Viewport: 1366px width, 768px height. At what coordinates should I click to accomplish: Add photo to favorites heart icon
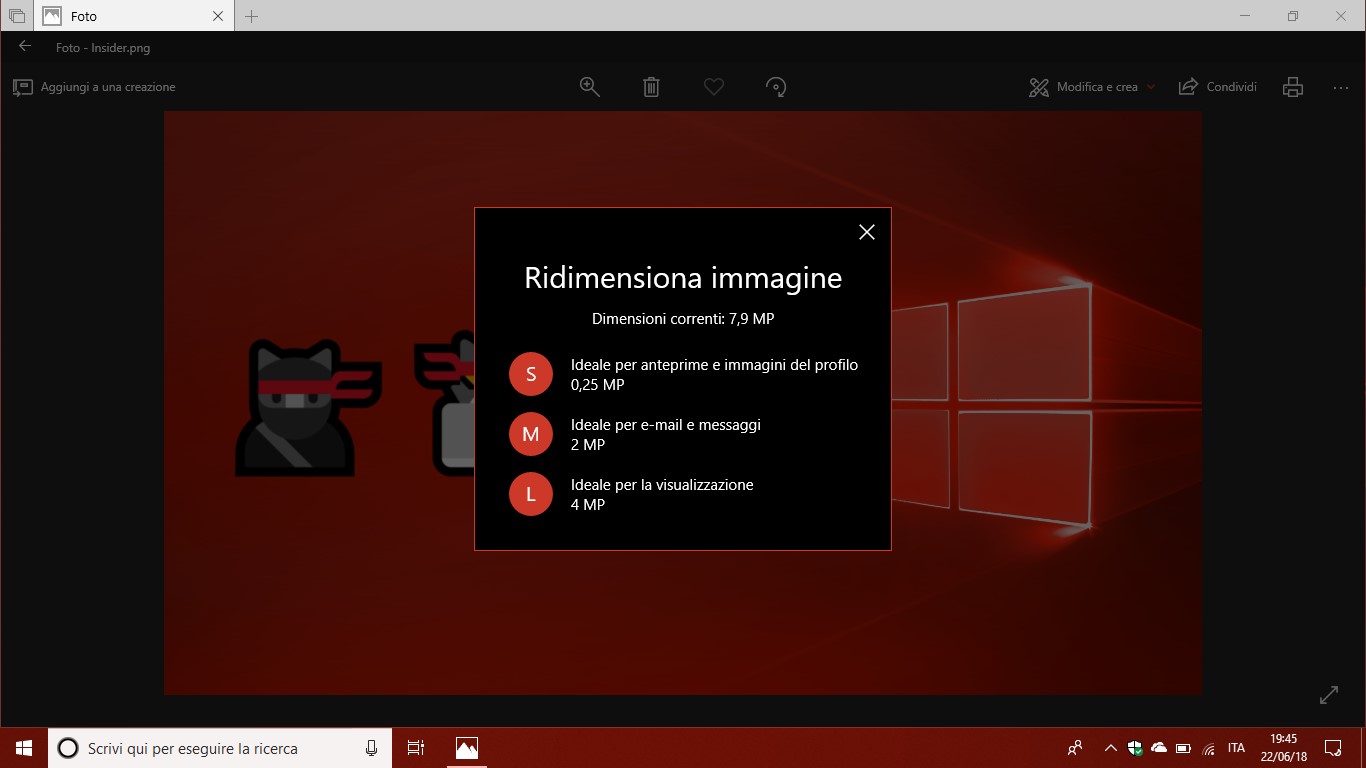pyautogui.click(x=713, y=87)
